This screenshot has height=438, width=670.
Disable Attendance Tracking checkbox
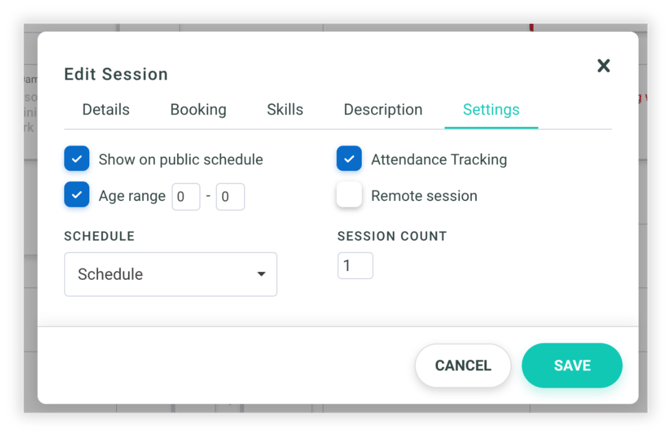349,159
